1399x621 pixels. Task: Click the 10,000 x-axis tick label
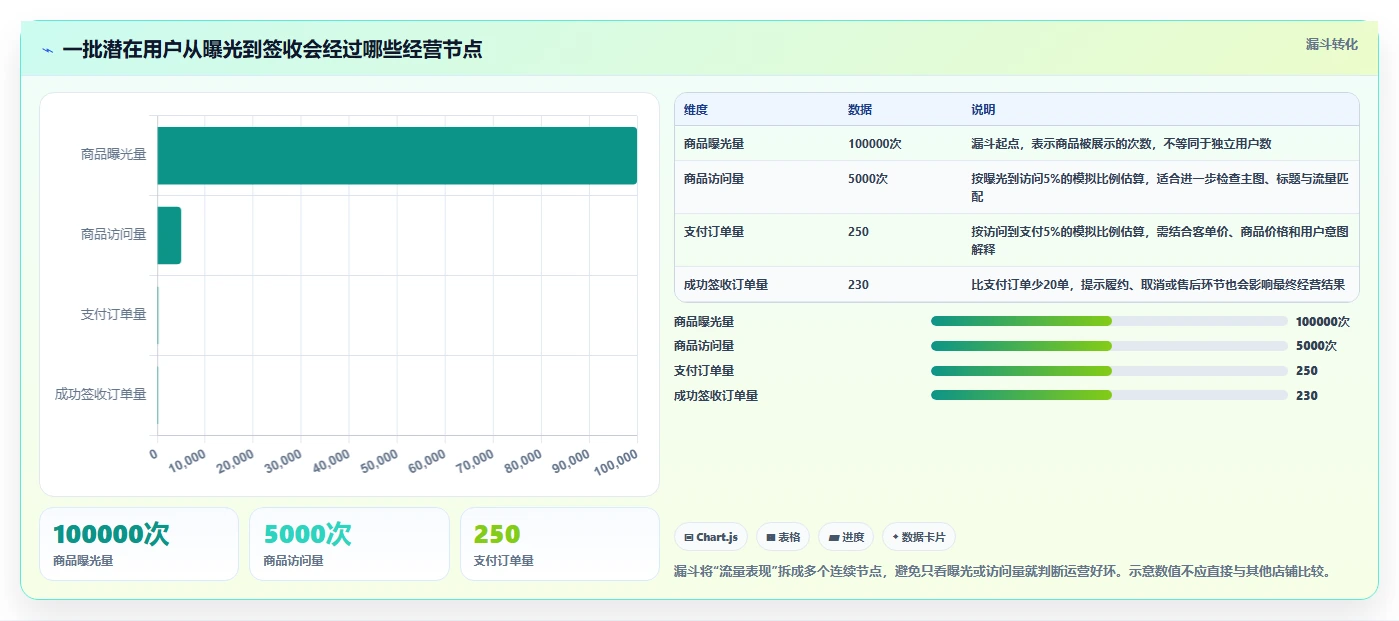[x=187, y=462]
